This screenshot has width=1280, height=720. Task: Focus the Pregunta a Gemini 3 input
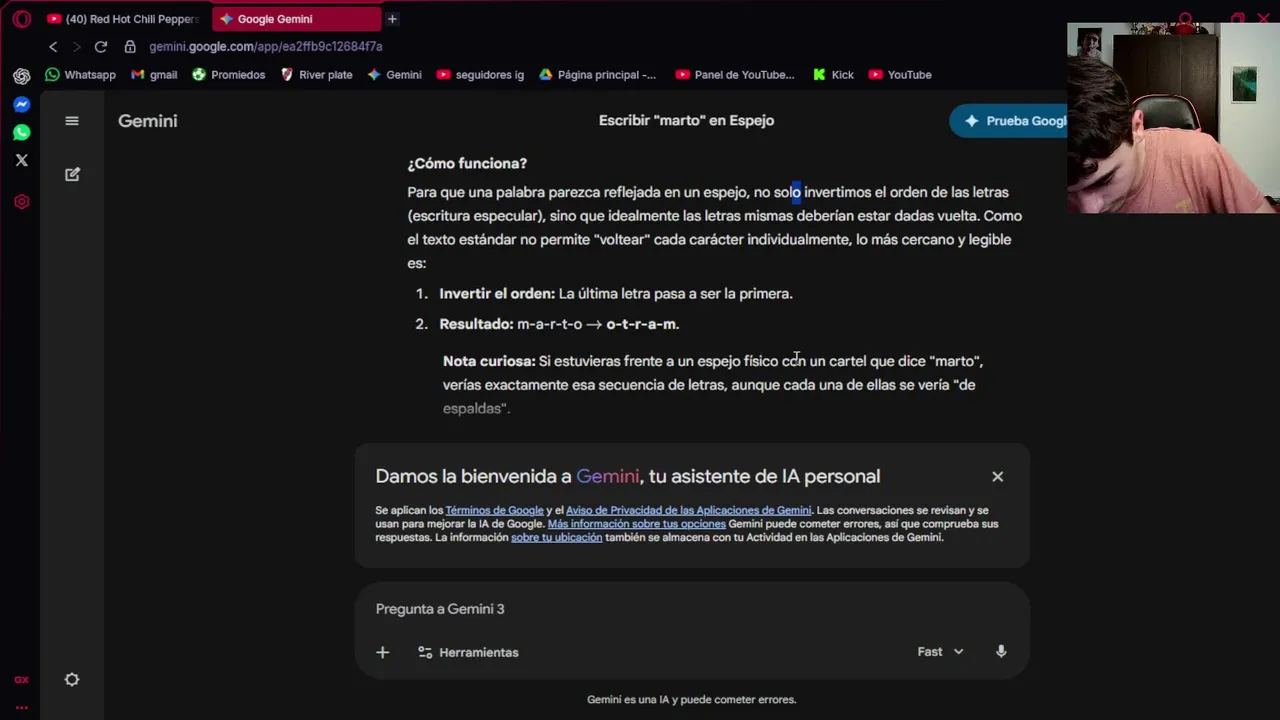(692, 609)
